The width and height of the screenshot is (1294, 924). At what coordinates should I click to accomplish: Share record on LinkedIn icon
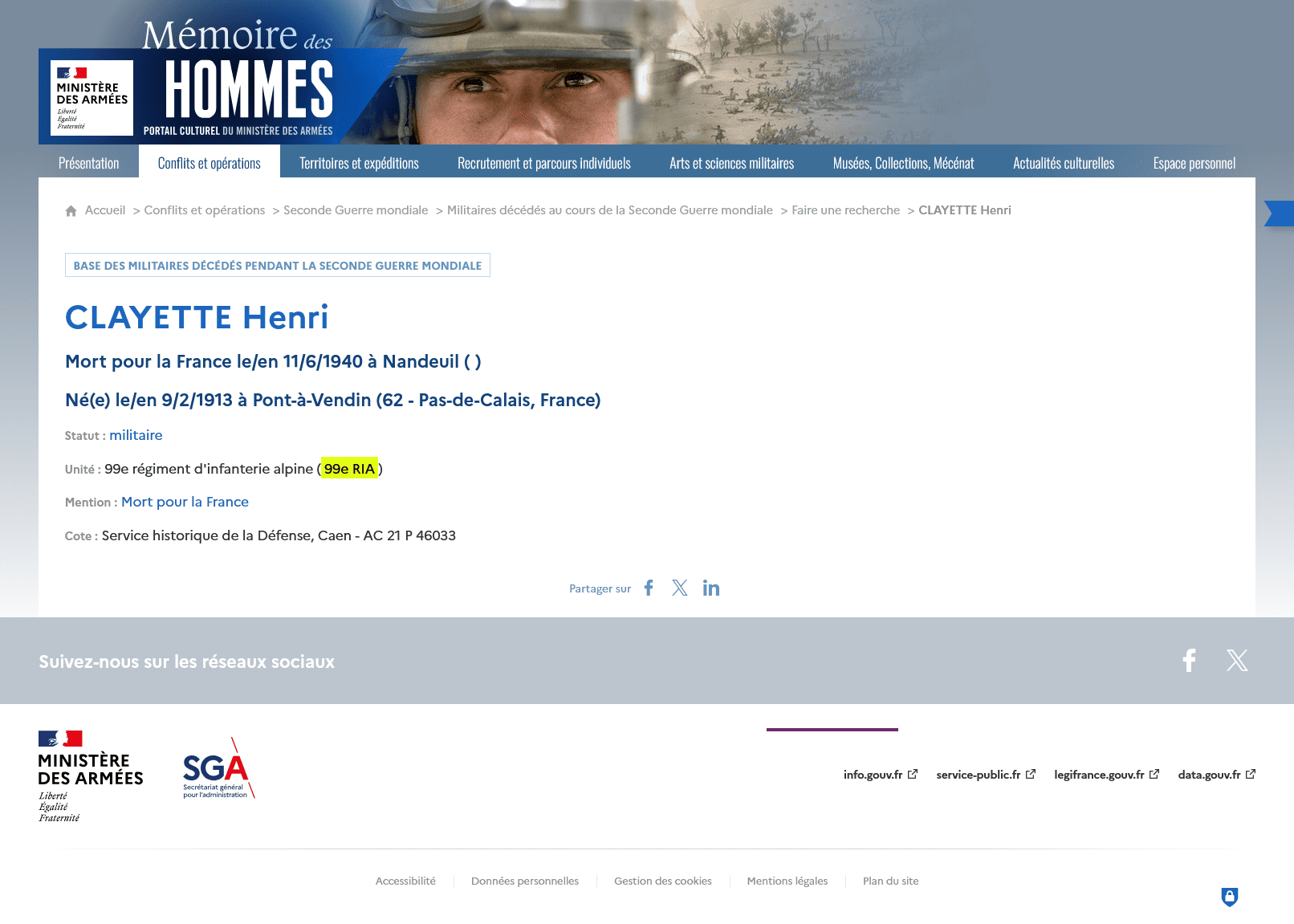click(x=711, y=588)
